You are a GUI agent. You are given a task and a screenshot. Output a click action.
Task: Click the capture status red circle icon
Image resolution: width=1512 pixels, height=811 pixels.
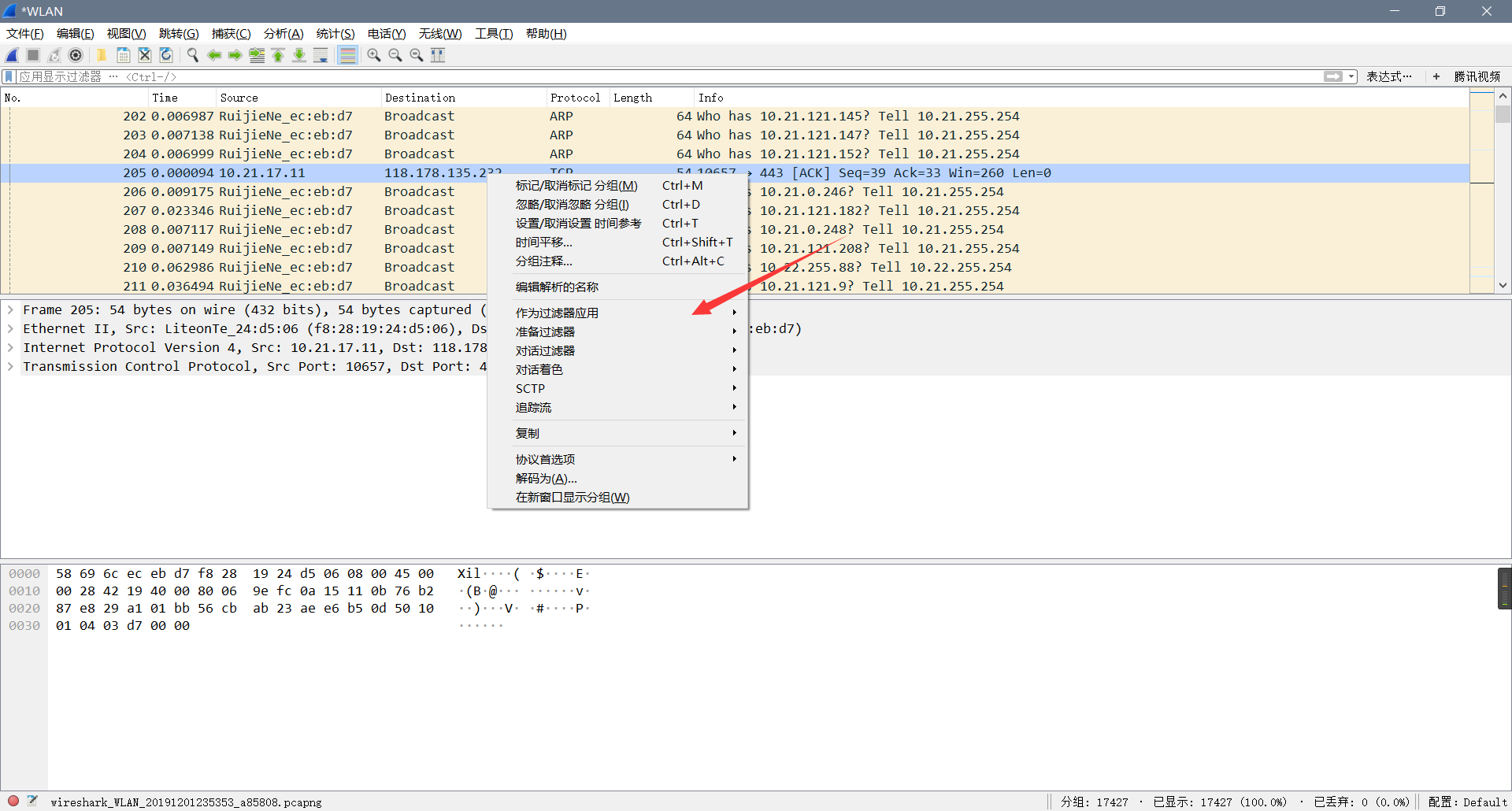(x=13, y=802)
